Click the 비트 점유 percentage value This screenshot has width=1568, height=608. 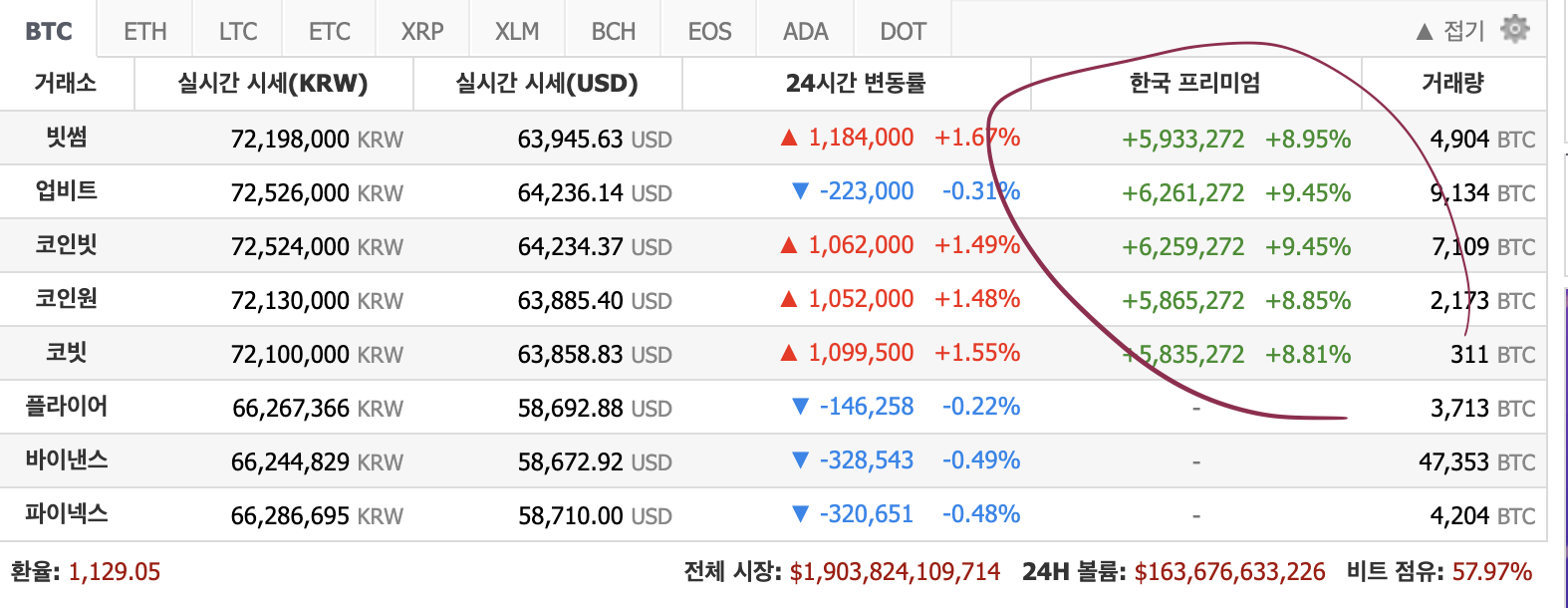pos(1494,572)
